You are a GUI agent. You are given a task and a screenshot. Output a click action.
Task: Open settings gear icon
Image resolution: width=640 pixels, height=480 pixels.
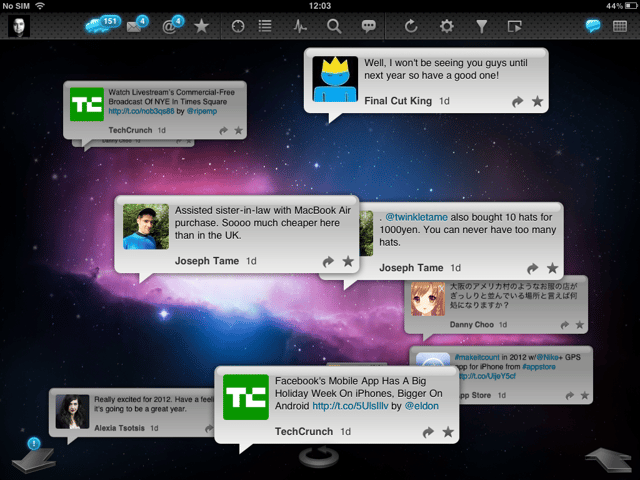[x=447, y=27]
